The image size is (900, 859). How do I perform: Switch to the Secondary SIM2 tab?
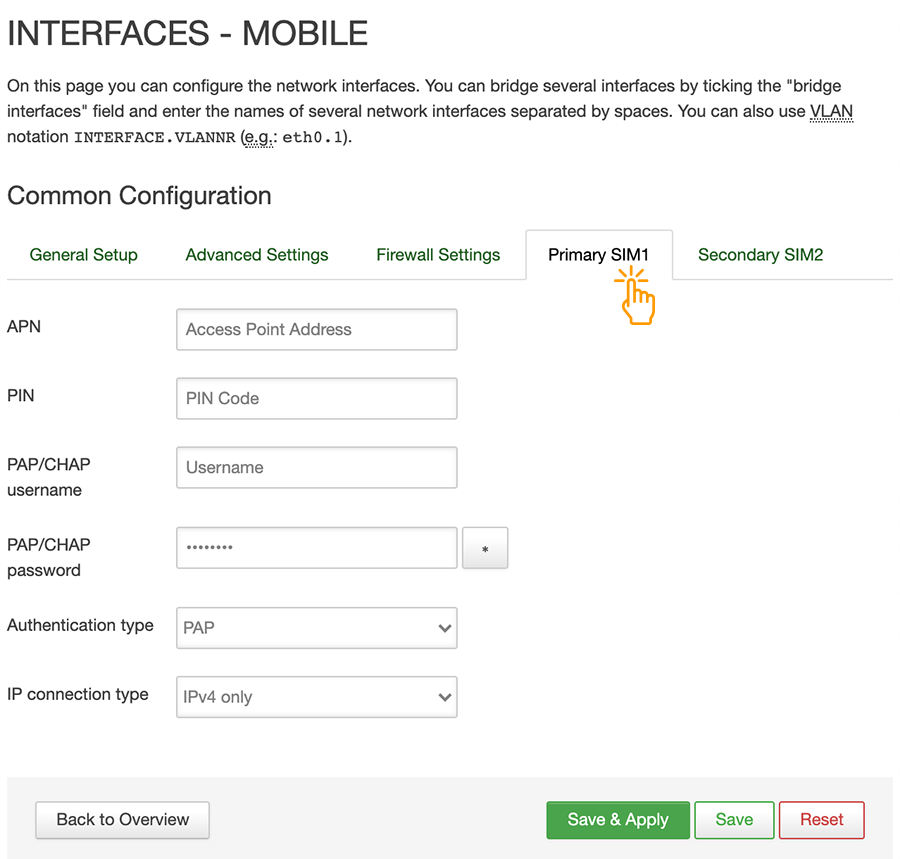click(760, 255)
